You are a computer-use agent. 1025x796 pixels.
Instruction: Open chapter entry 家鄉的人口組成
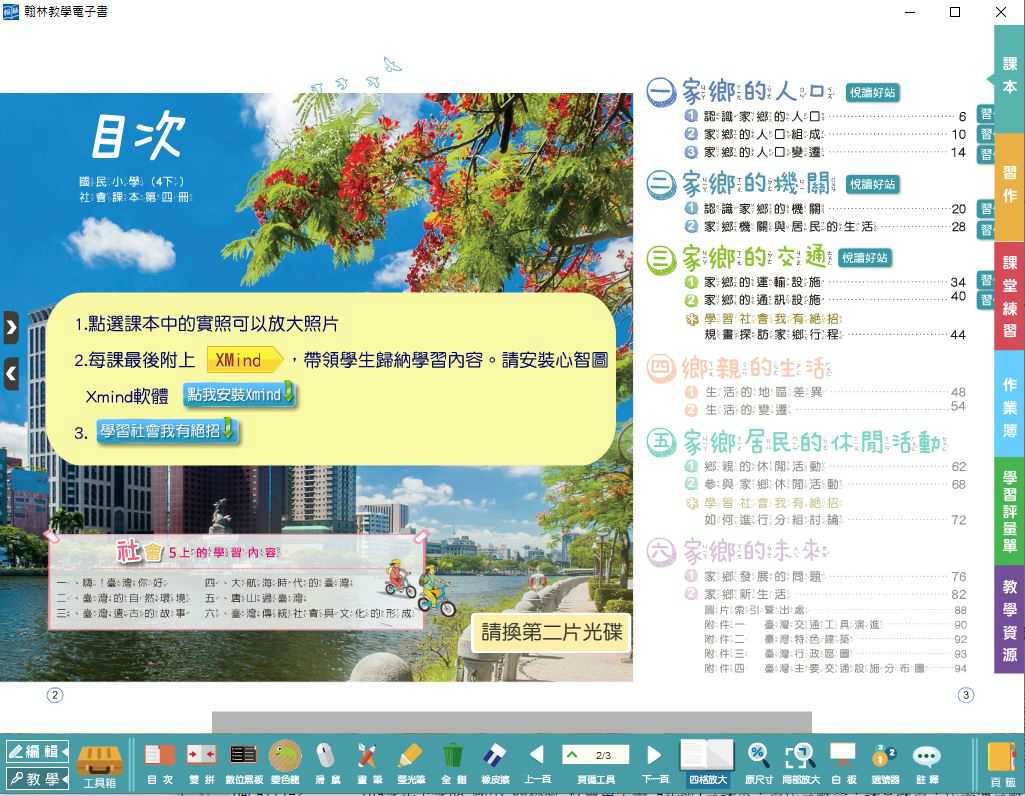tap(763, 134)
